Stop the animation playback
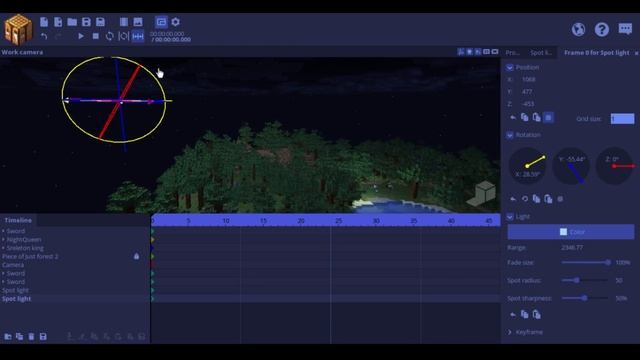This screenshot has height=360, width=640. click(x=96, y=36)
